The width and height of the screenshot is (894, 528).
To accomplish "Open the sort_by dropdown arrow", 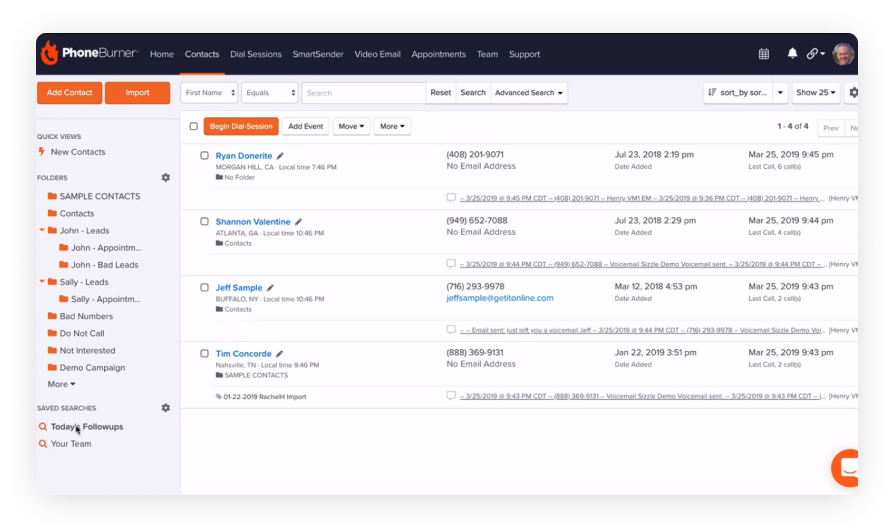I will (780, 92).
